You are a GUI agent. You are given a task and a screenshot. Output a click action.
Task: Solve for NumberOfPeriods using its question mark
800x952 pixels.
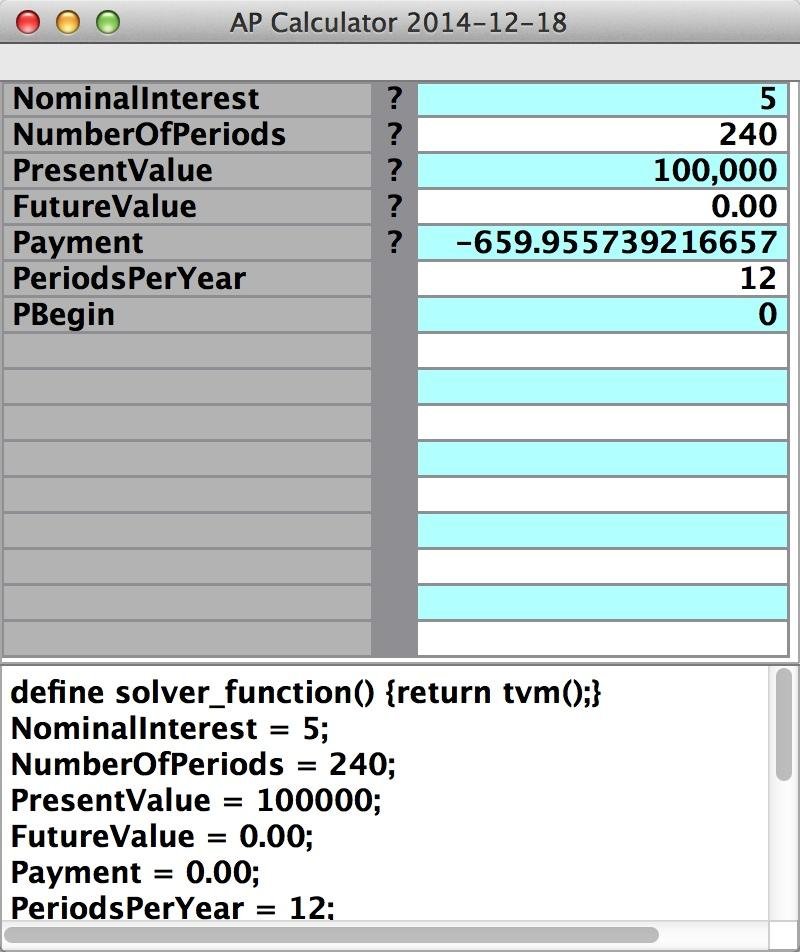[x=395, y=134]
